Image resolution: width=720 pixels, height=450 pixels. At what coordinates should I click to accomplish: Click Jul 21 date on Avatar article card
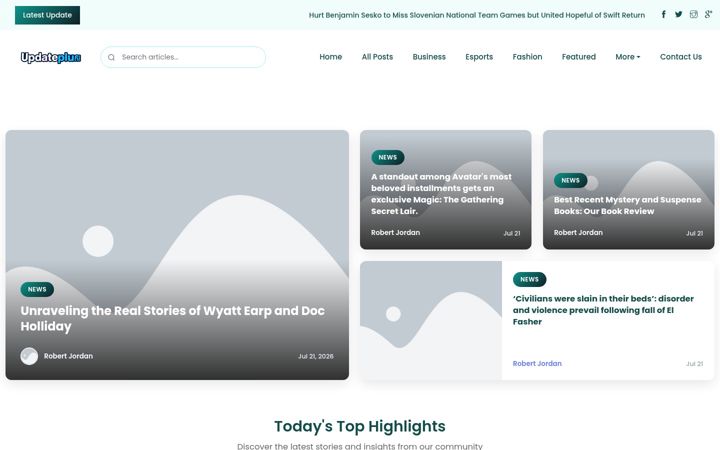512,233
